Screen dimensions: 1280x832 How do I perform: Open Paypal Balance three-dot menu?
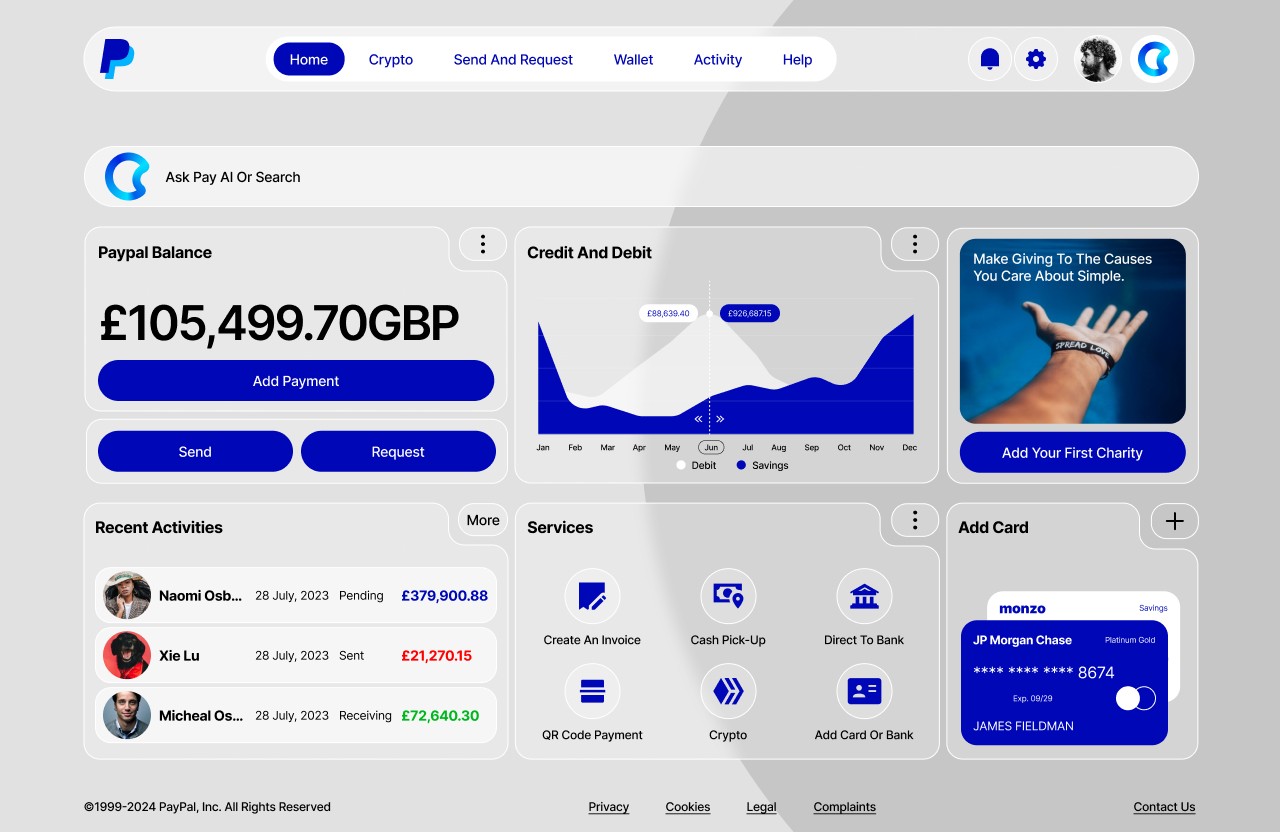pos(483,244)
